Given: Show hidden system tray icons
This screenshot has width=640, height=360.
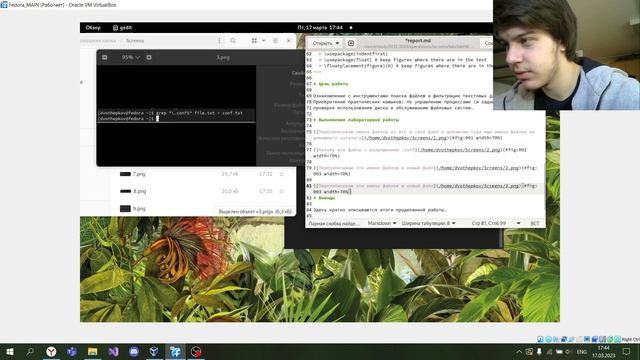Looking at the screenshot, I should [x=519, y=352].
